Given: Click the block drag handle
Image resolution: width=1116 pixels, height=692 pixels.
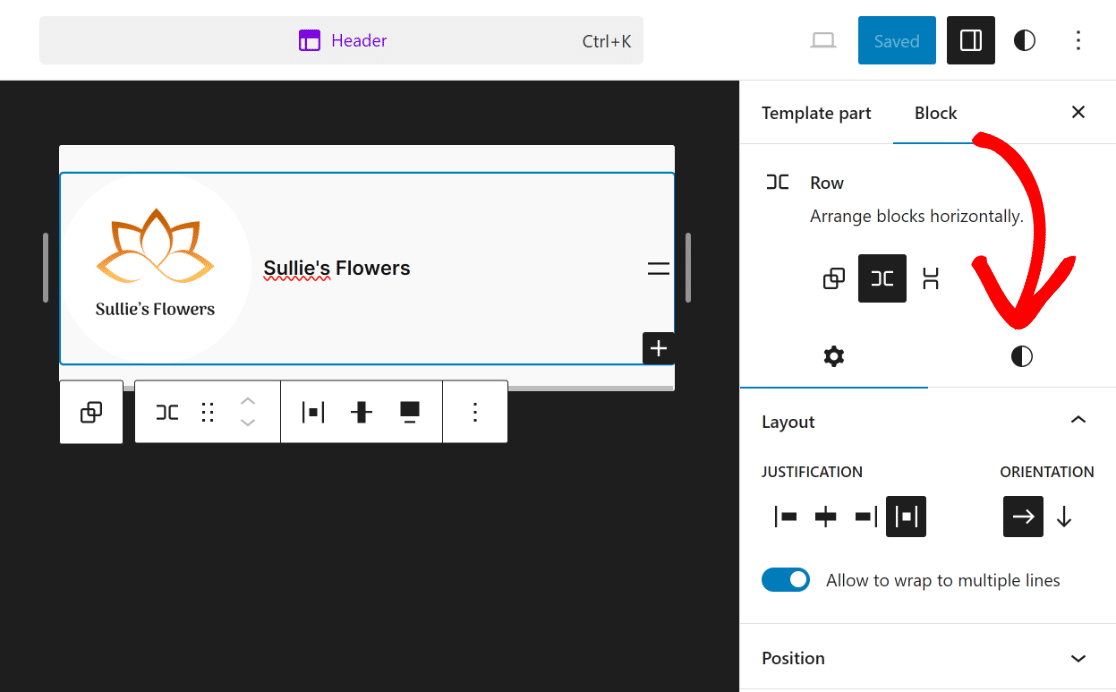Looking at the screenshot, I should [x=207, y=411].
